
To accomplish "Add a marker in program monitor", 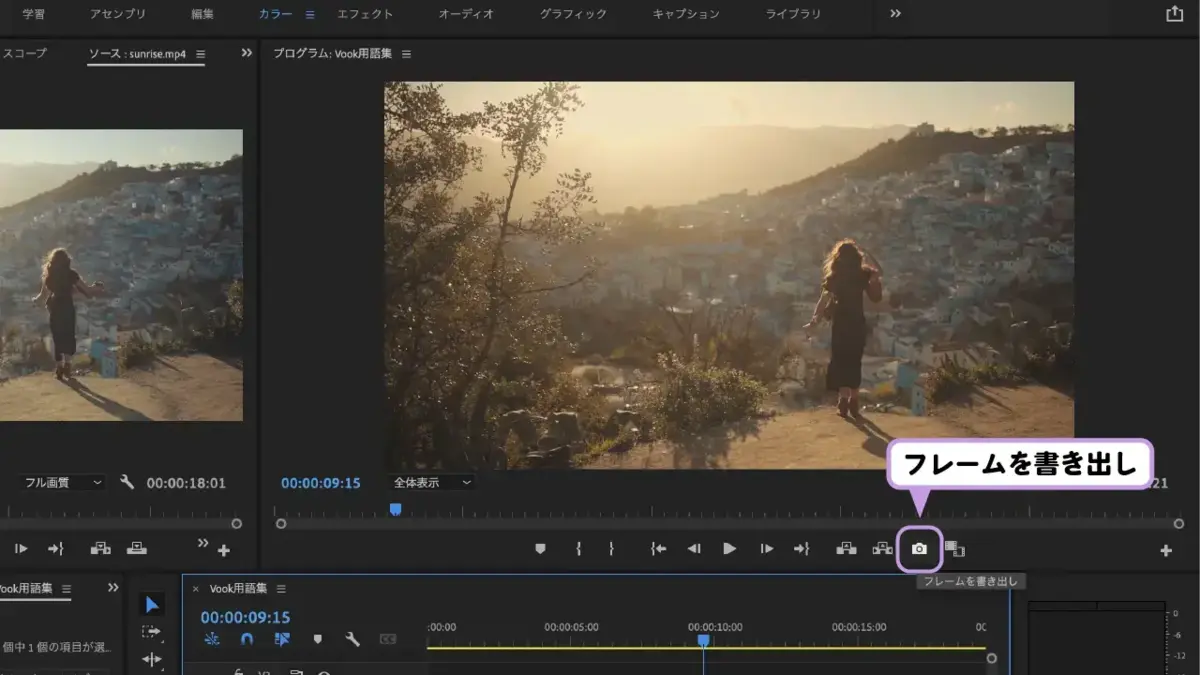I will (x=540, y=549).
